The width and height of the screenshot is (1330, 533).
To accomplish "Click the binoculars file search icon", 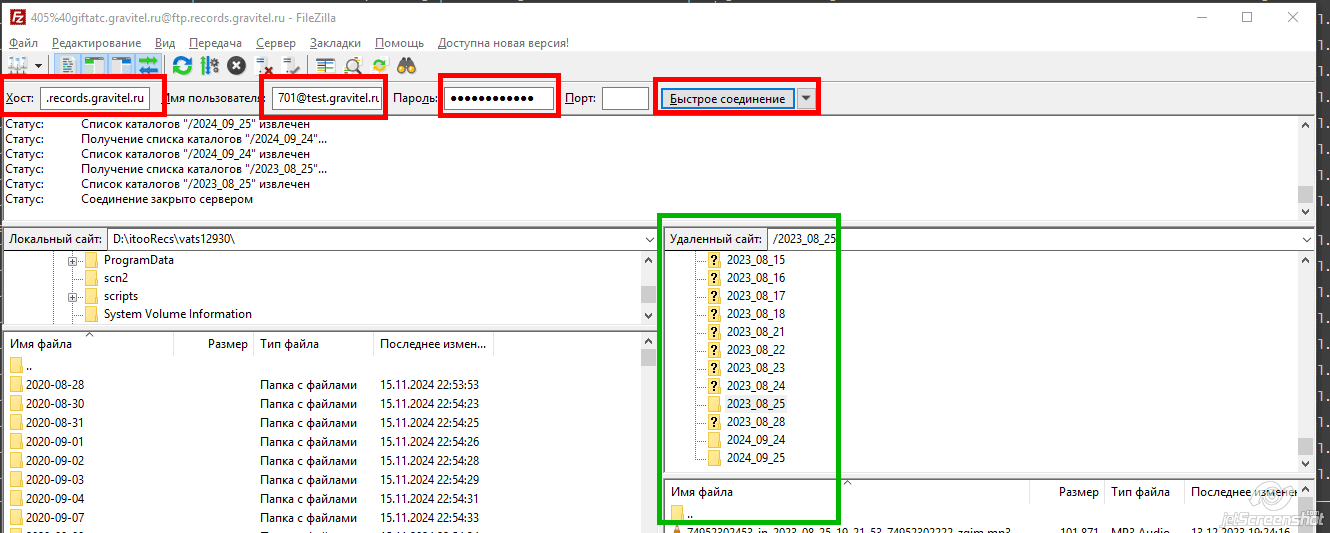I will tap(406, 66).
